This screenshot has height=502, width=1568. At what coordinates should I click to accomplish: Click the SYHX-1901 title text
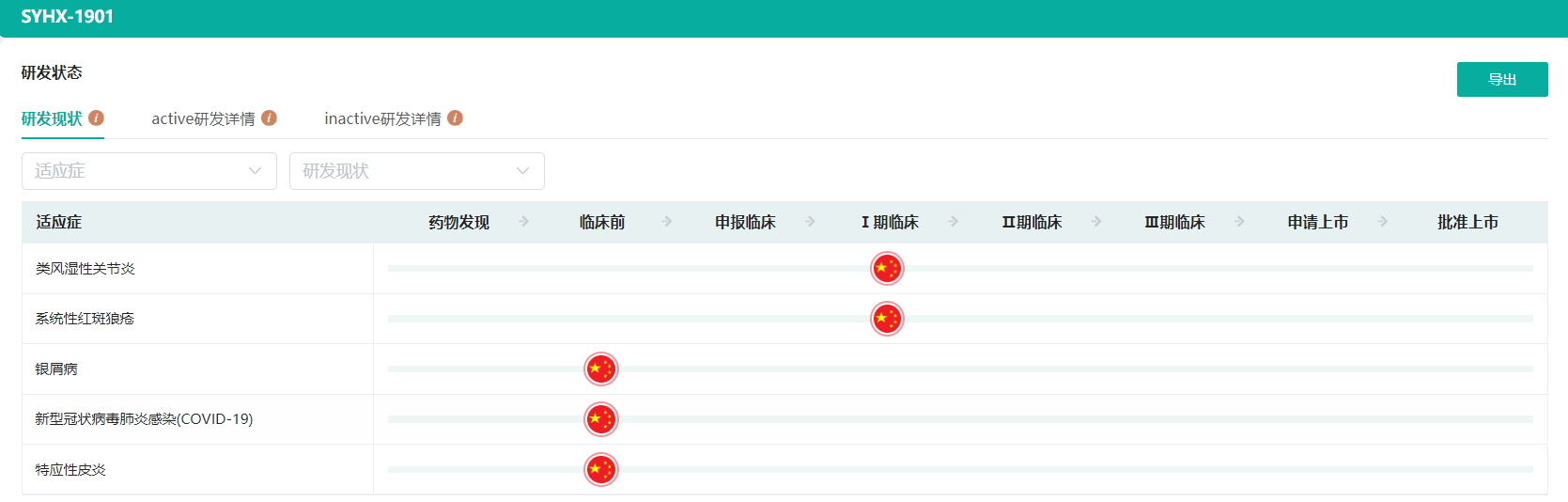[68, 16]
